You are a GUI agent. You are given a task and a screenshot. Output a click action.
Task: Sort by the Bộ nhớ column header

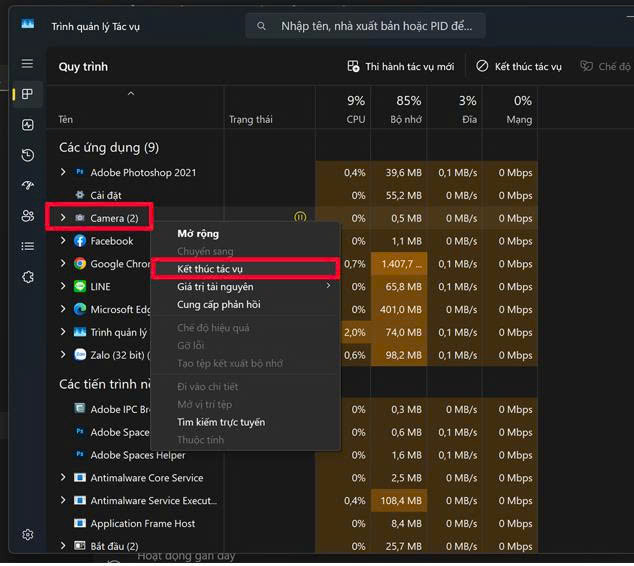399,108
